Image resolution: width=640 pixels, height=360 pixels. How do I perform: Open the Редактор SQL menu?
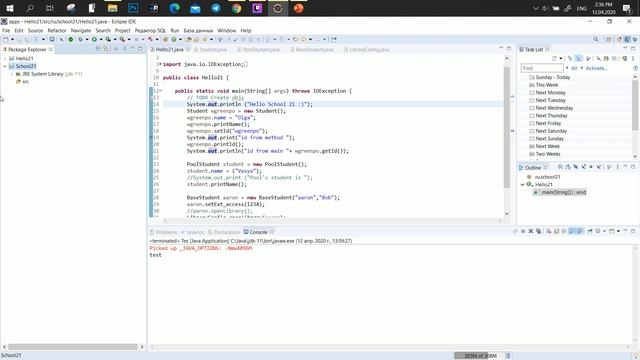pyautogui.click(x=150, y=31)
